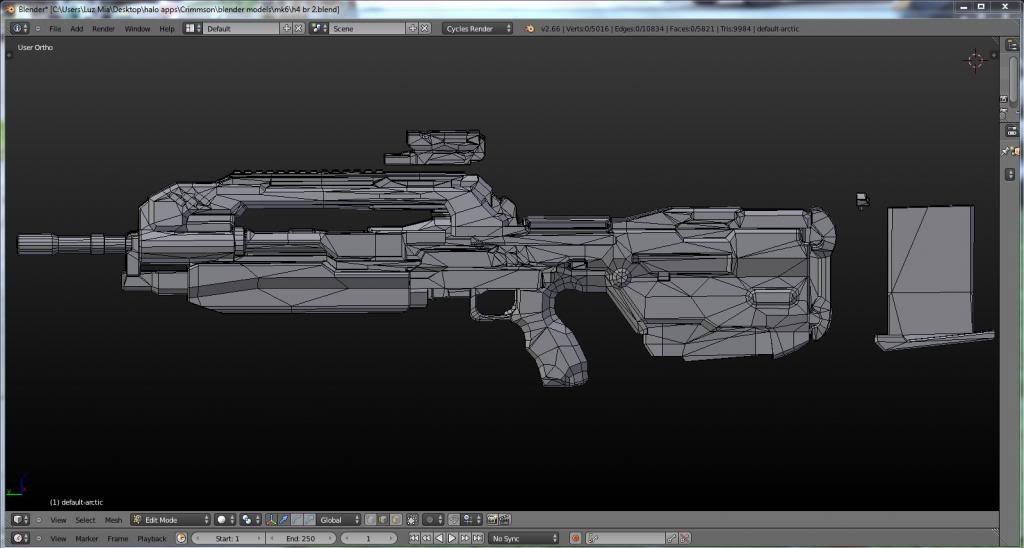1024x548 pixels.
Task: Toggle the 3D manipulator widget
Action: (x=271, y=520)
